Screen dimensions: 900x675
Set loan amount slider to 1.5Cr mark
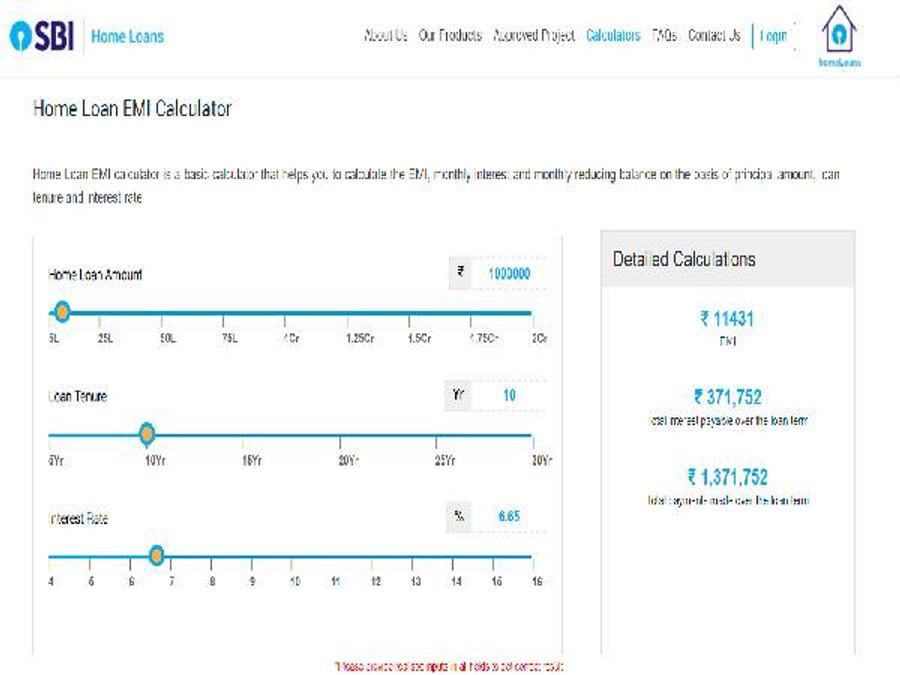(409, 313)
